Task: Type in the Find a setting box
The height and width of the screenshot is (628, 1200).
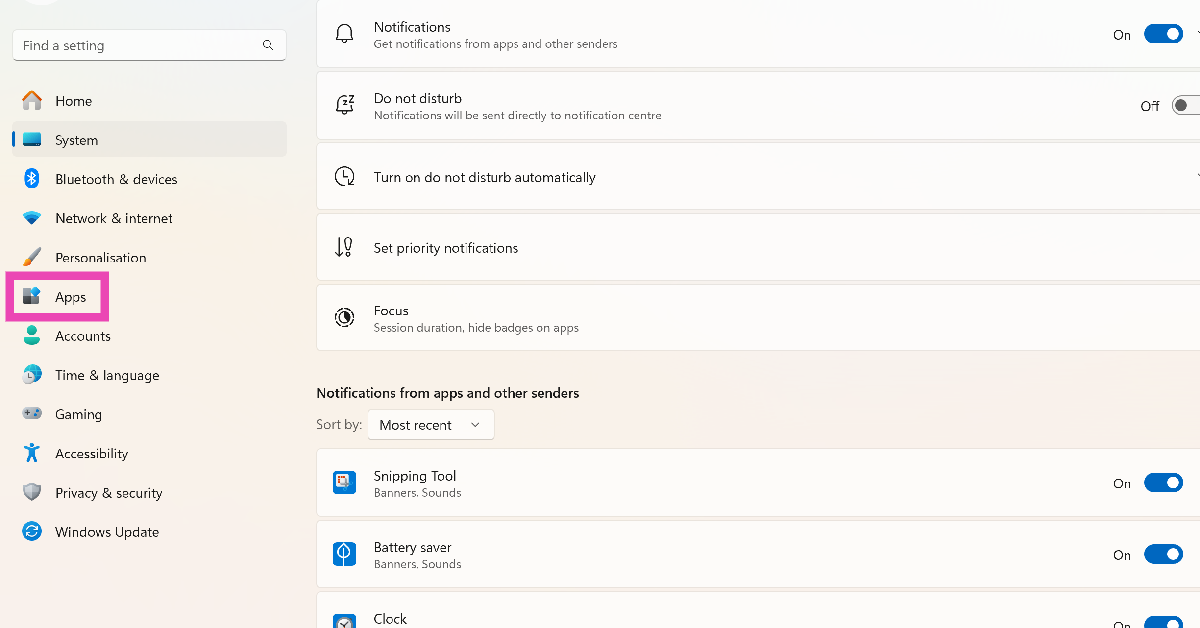Action: pyautogui.click(x=138, y=45)
